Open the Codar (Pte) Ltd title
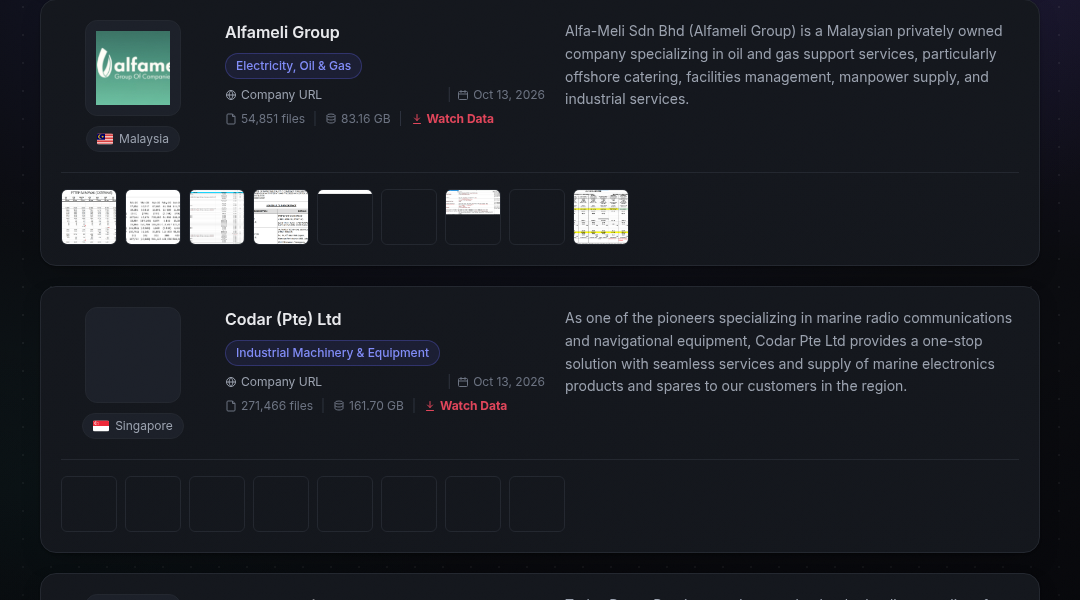Screen dimensions: 1080x600 point(283,320)
